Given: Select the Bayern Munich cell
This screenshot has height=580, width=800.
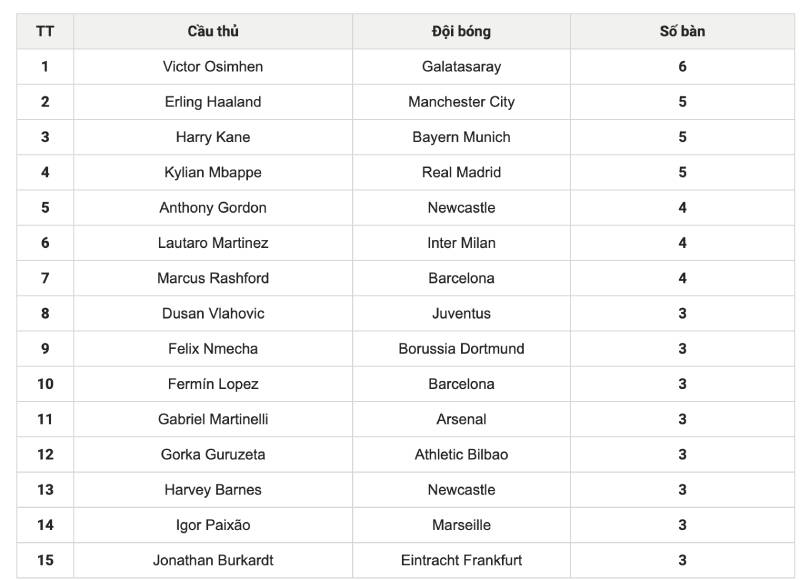Looking at the screenshot, I should tap(461, 137).
